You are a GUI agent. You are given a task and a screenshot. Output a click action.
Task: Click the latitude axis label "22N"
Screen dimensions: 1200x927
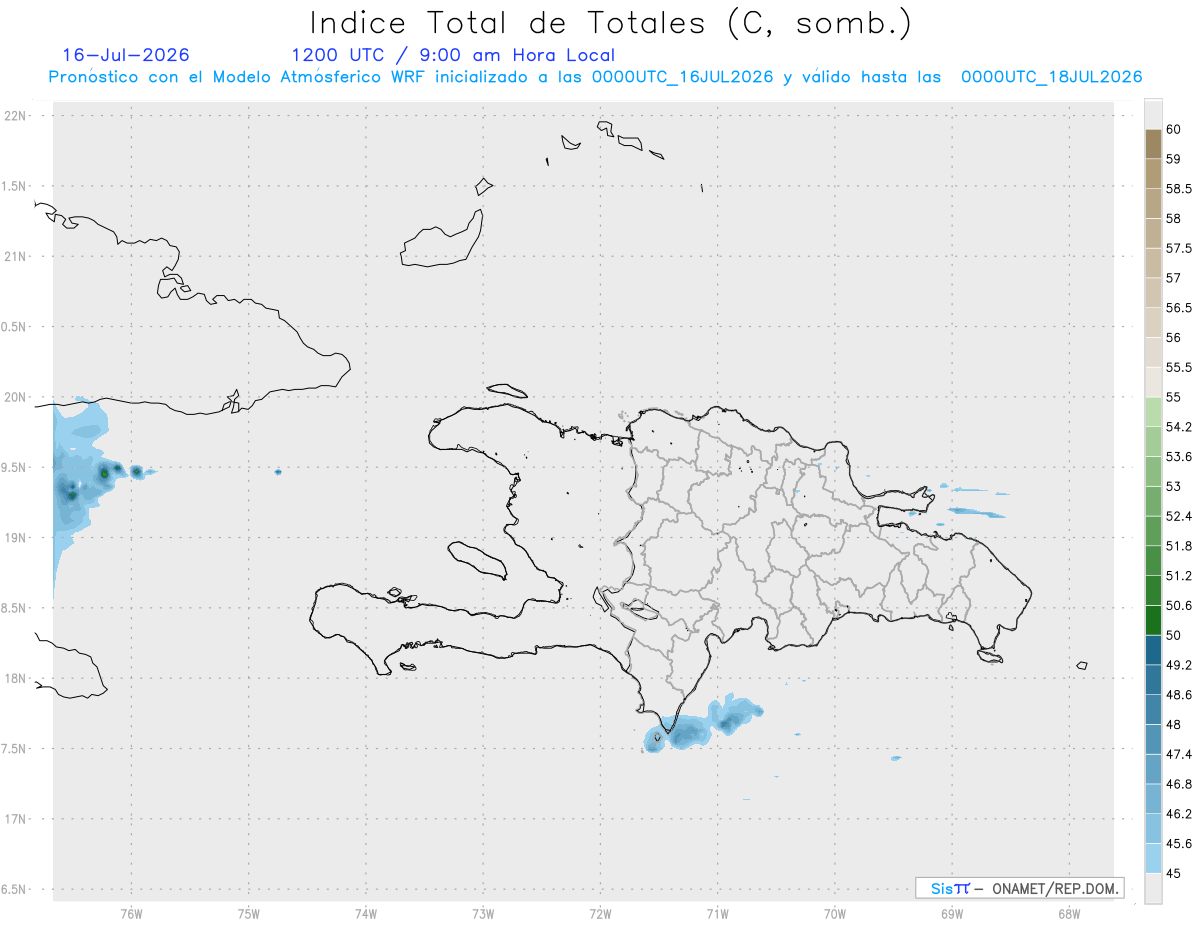[x=16, y=116]
